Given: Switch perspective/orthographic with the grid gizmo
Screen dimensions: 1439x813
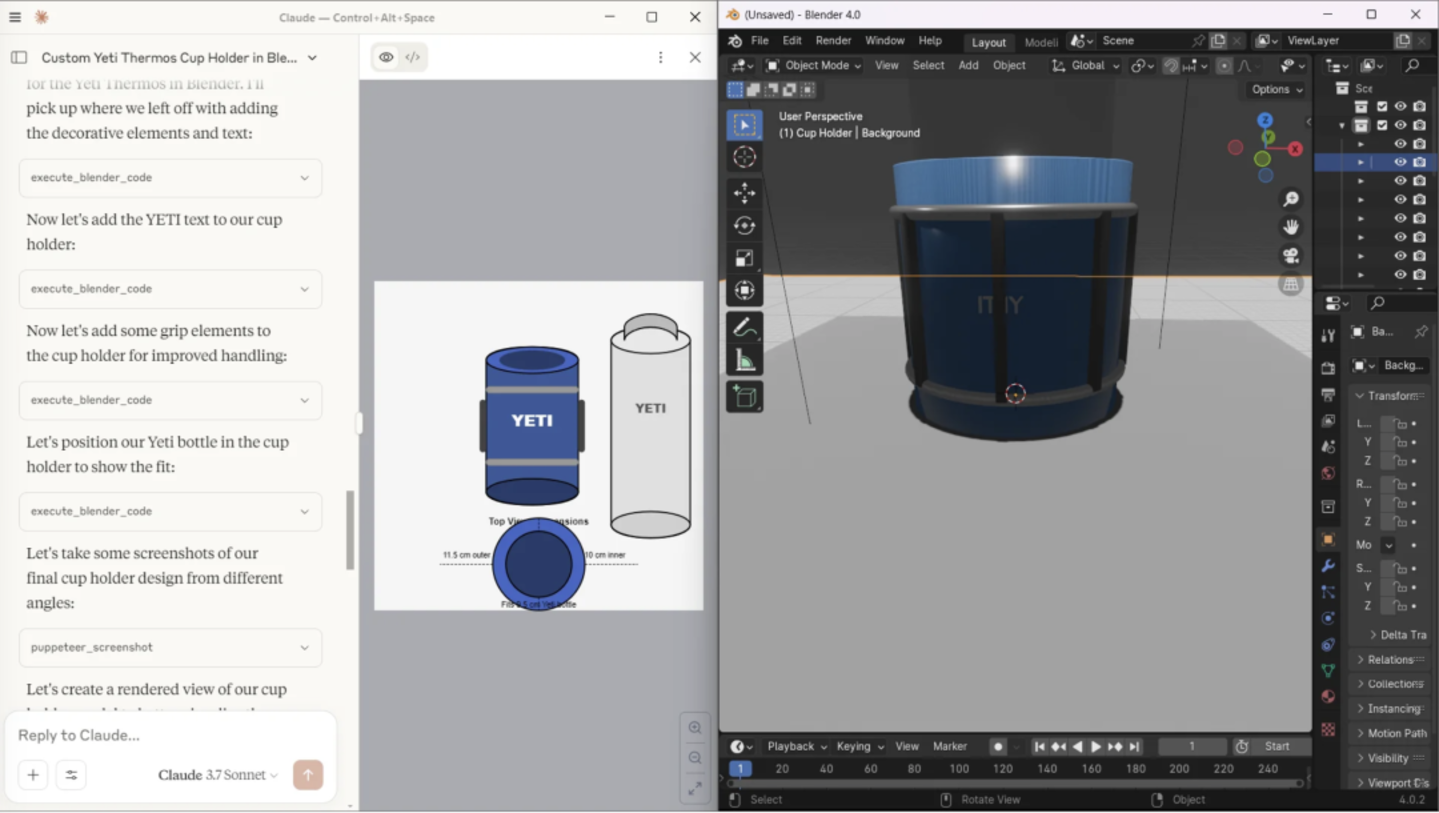Looking at the screenshot, I should coord(1291,284).
